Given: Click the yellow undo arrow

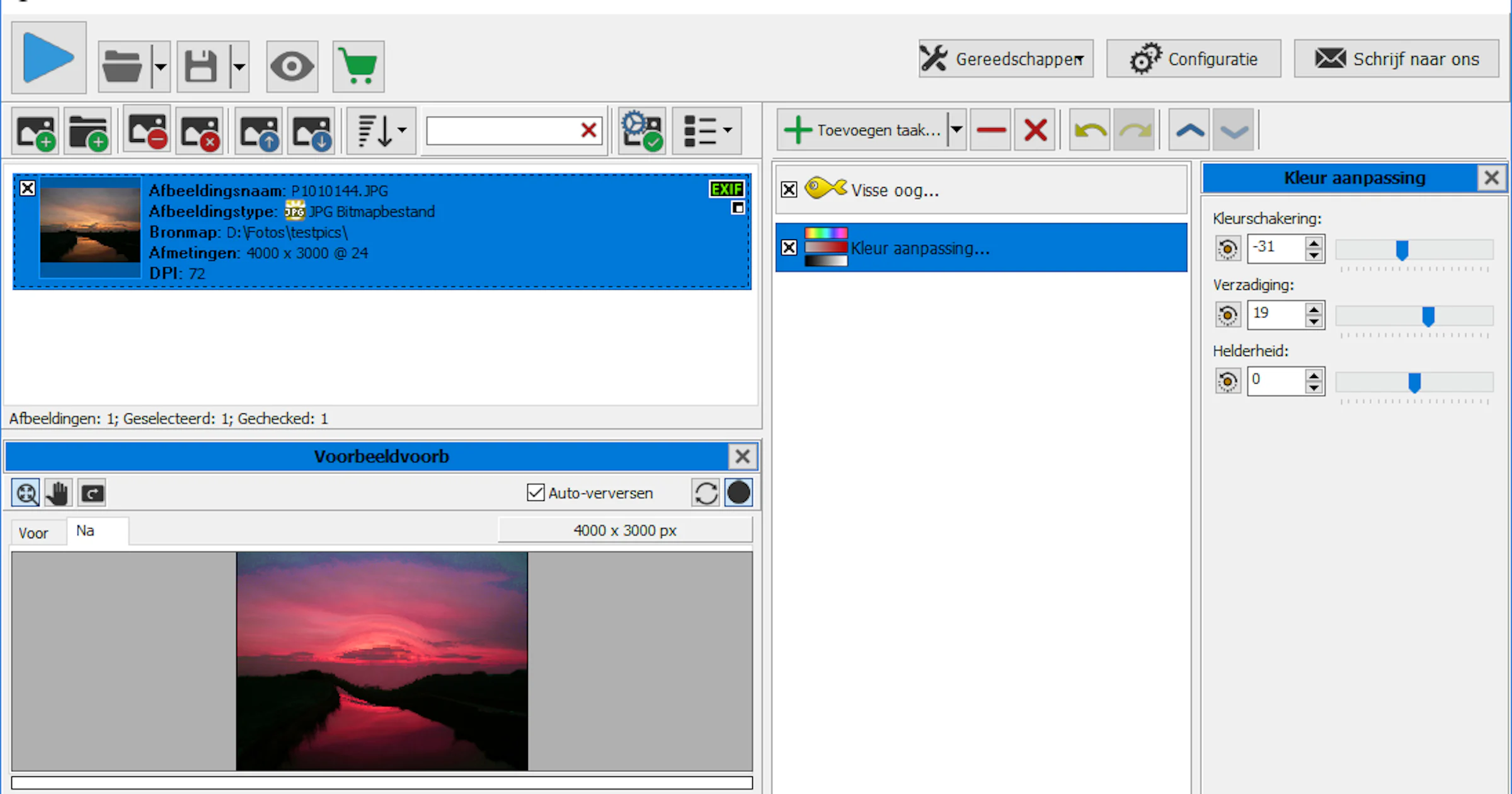Looking at the screenshot, I should 1089,130.
